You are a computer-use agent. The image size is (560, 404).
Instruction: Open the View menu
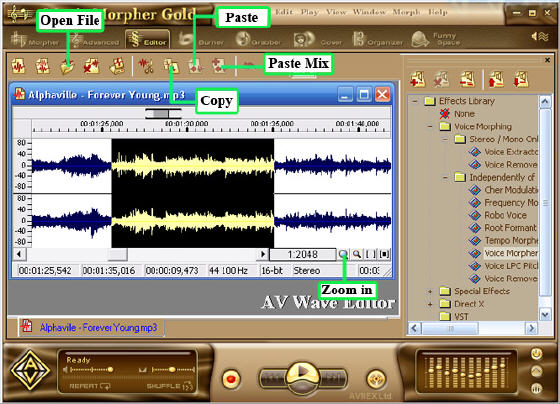(x=336, y=12)
